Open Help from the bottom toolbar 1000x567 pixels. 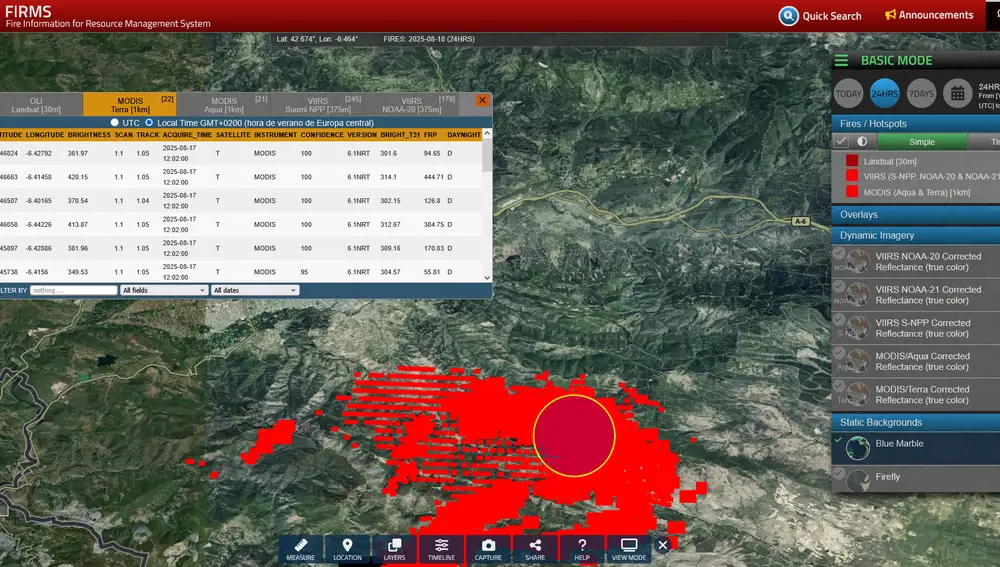582,549
